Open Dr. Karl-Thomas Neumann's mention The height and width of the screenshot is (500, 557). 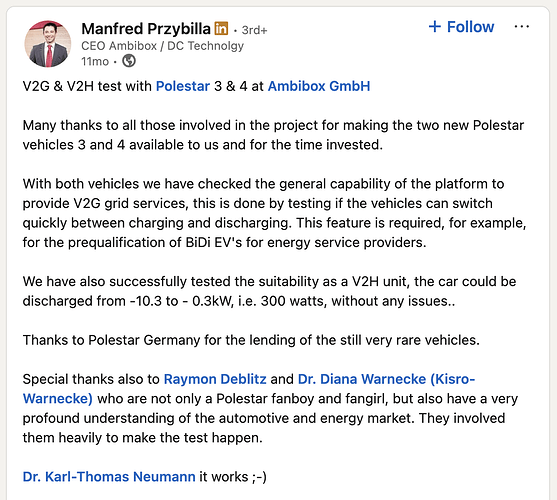point(109,477)
